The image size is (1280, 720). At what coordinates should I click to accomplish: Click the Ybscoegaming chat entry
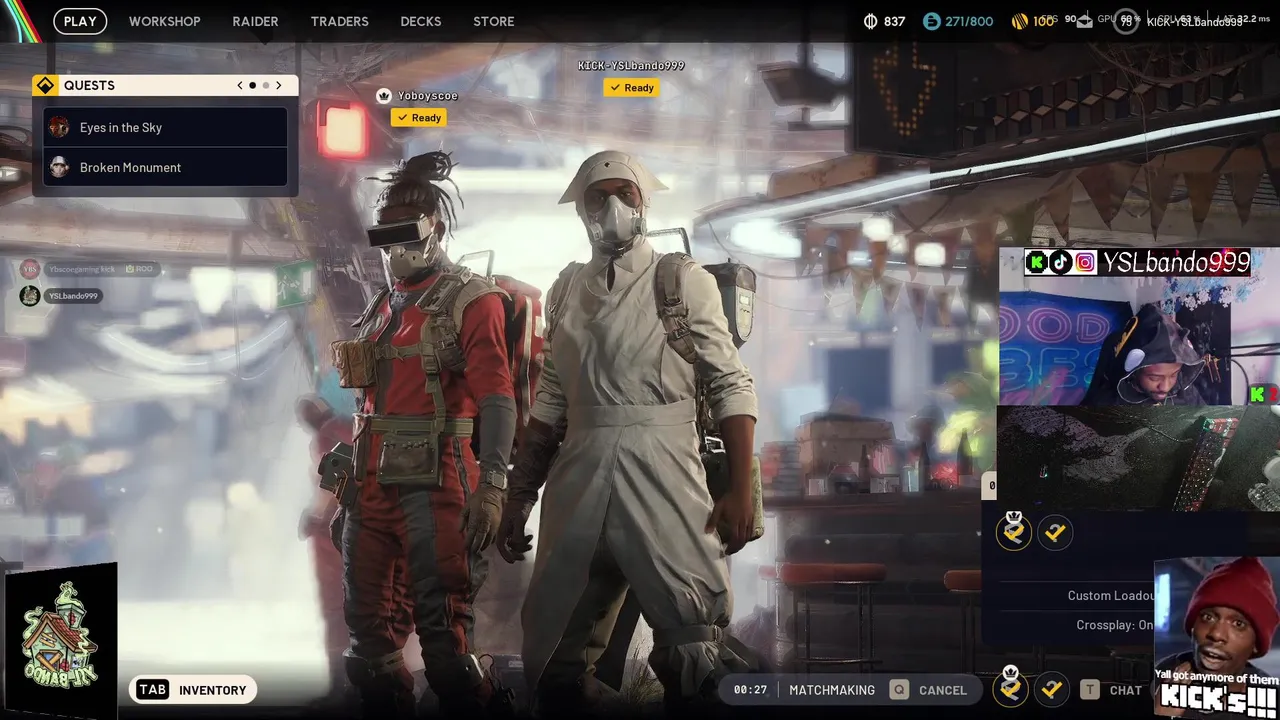point(101,269)
